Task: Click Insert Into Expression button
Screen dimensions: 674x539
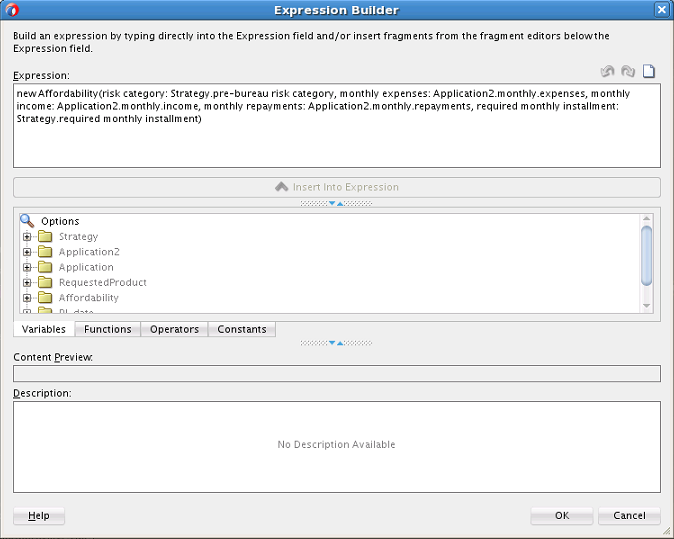Action: (337, 187)
